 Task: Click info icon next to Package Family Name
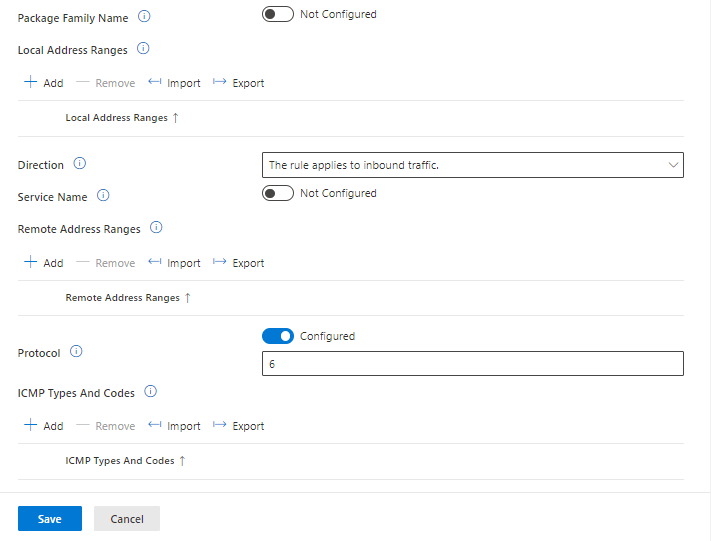tap(144, 17)
